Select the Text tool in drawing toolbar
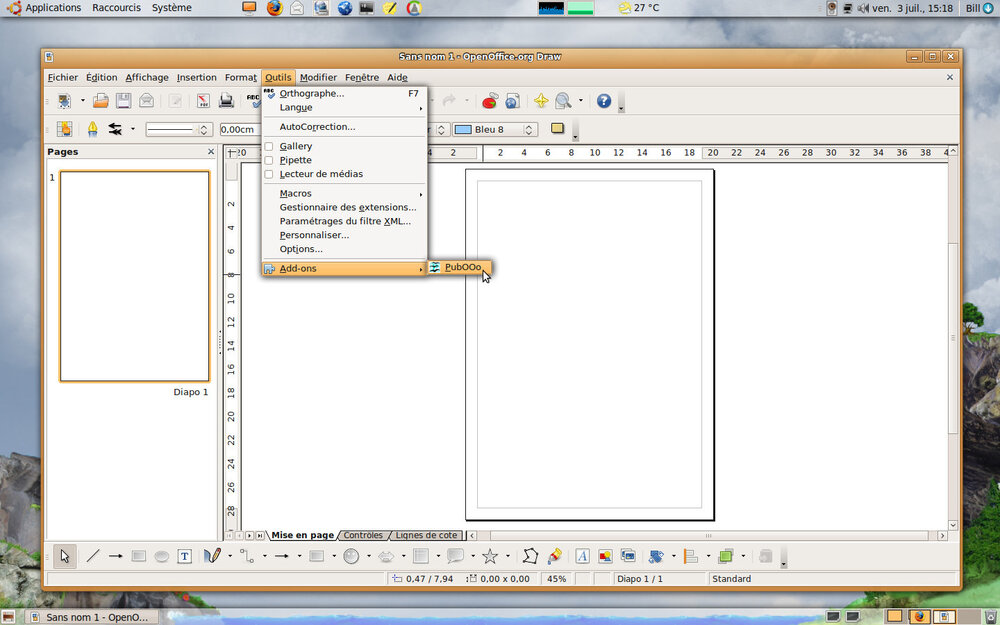Viewport: 1000px width, 625px height. pyautogui.click(x=185, y=556)
